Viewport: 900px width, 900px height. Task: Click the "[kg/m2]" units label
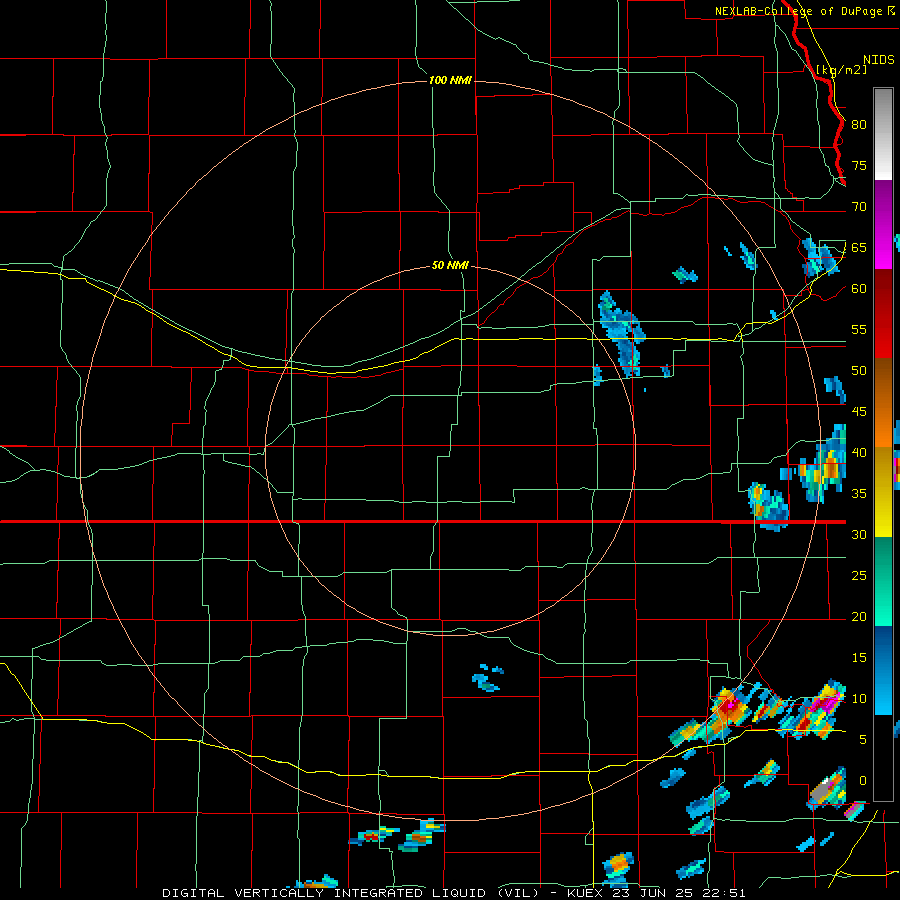[x=841, y=70]
